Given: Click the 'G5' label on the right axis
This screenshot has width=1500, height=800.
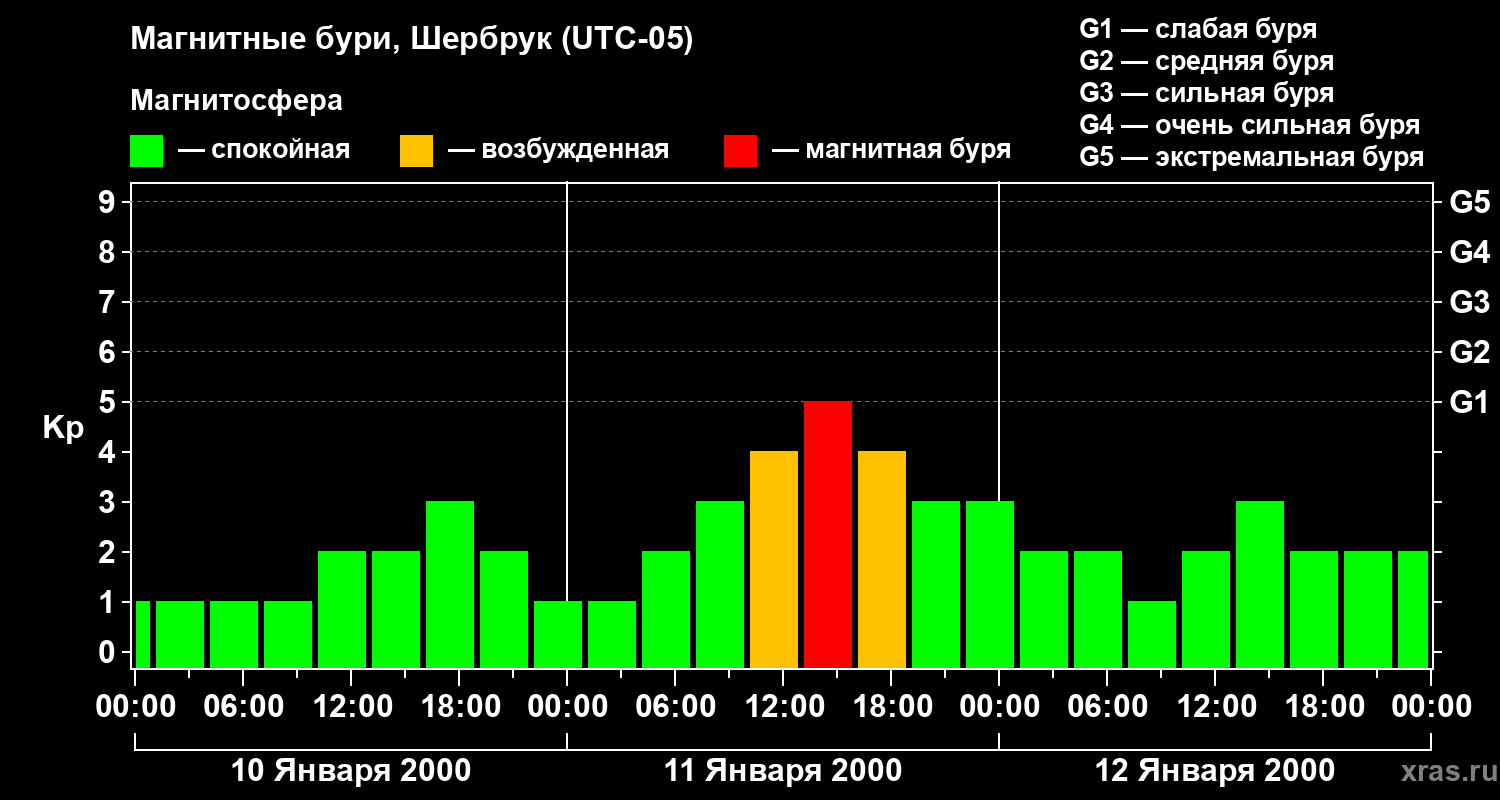Looking at the screenshot, I should coord(1469,202).
